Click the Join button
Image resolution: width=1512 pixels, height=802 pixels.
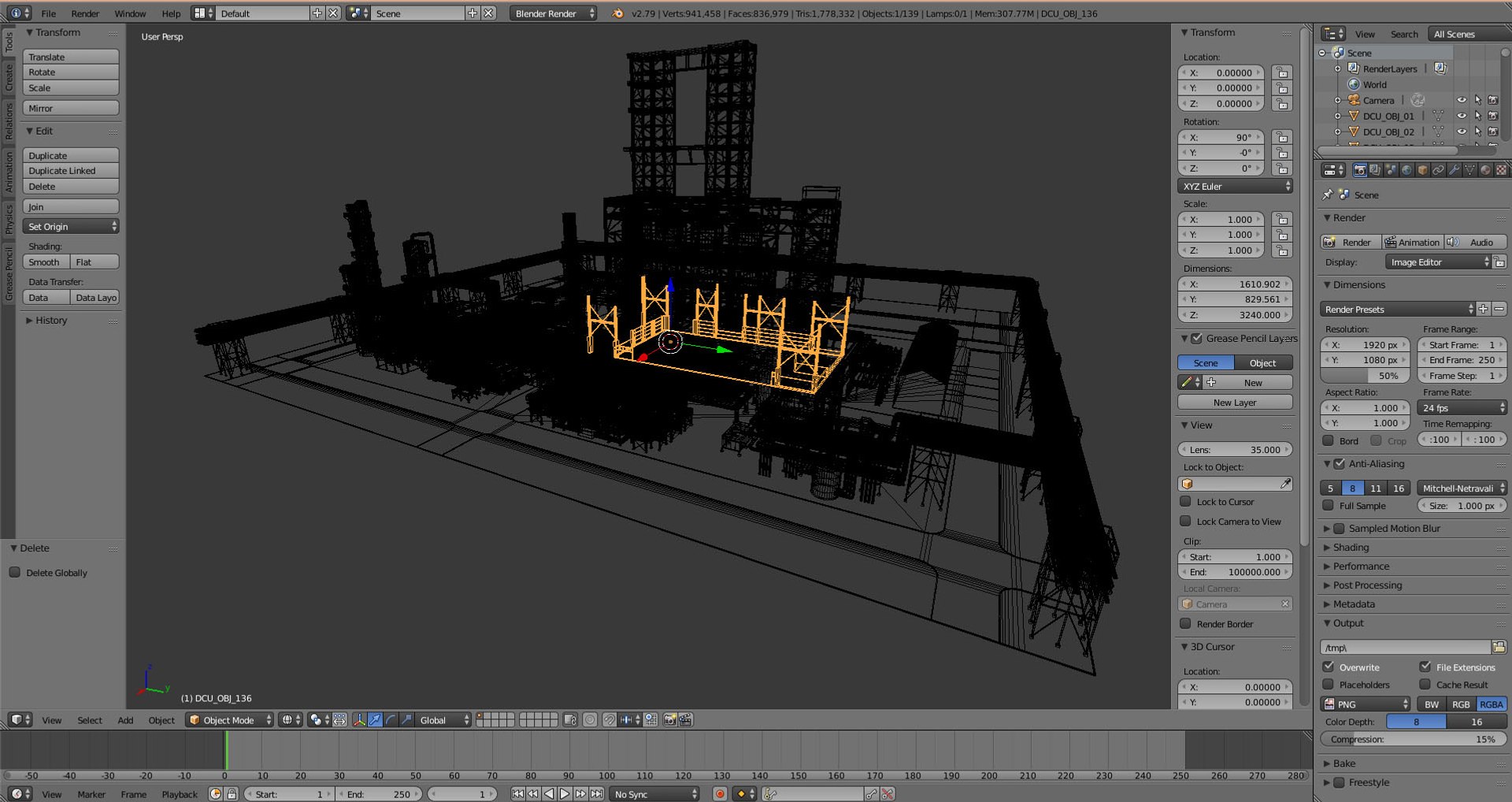71,206
